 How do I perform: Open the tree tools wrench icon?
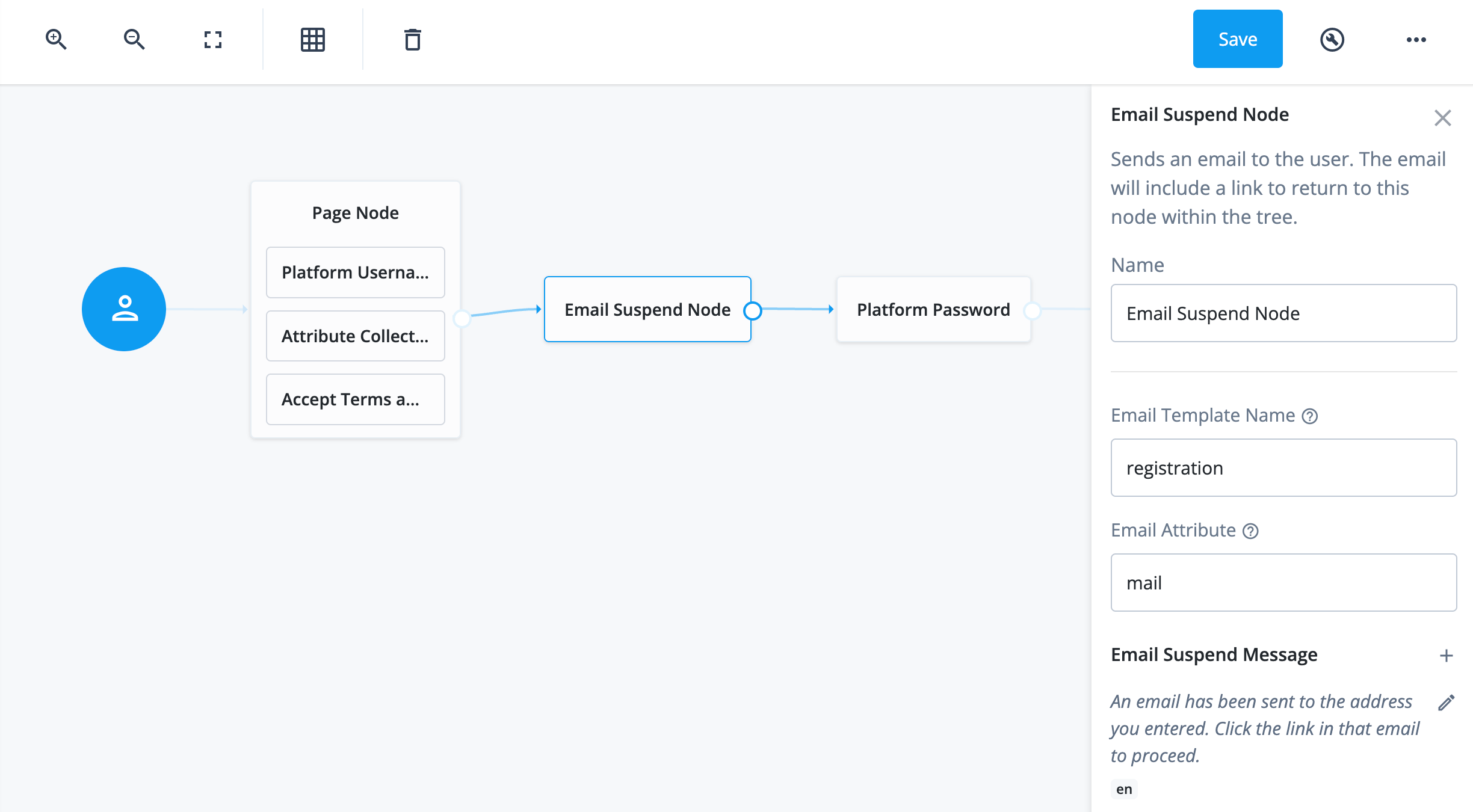(1332, 38)
